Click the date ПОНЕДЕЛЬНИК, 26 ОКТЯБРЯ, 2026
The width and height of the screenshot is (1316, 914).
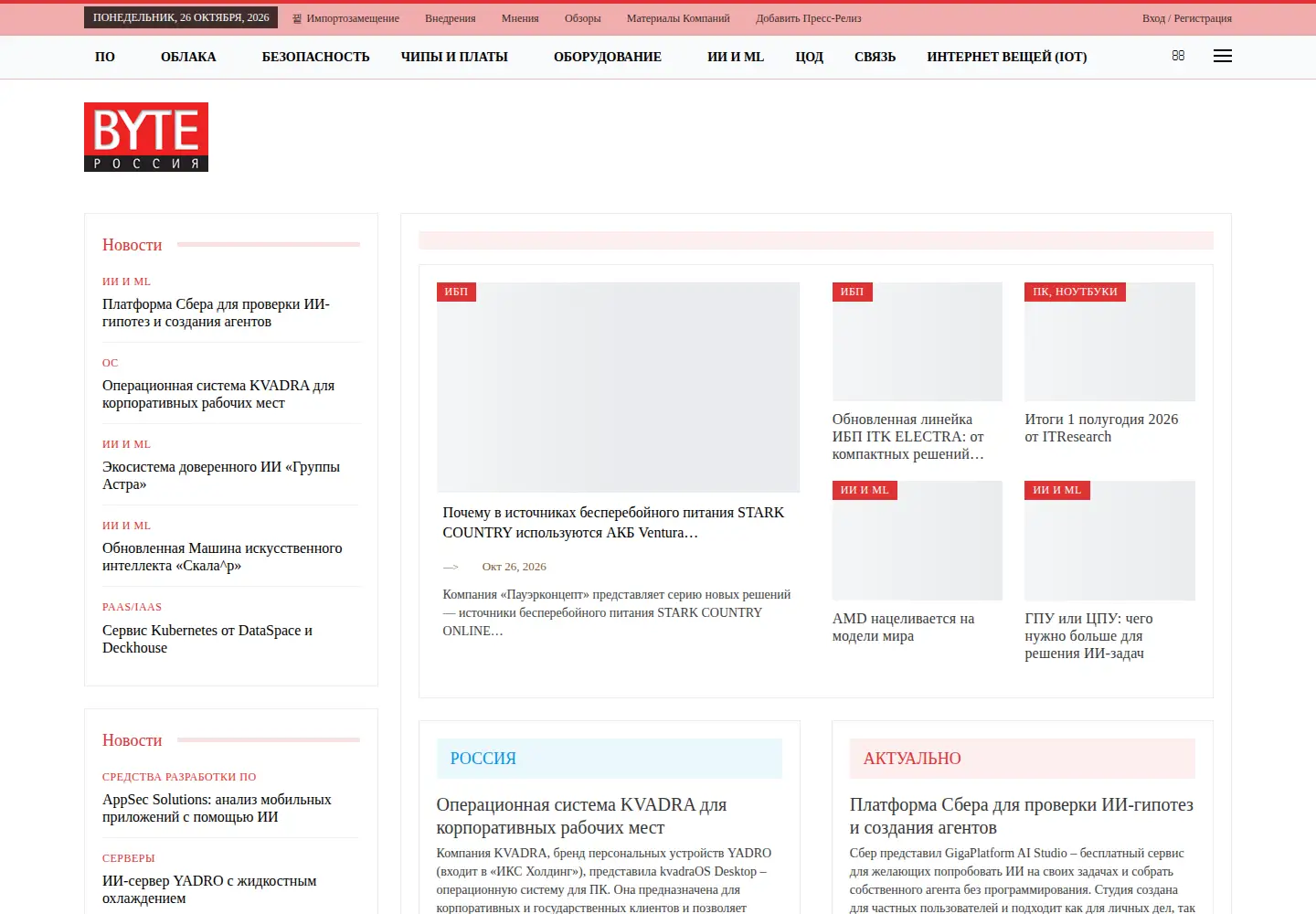(x=181, y=17)
